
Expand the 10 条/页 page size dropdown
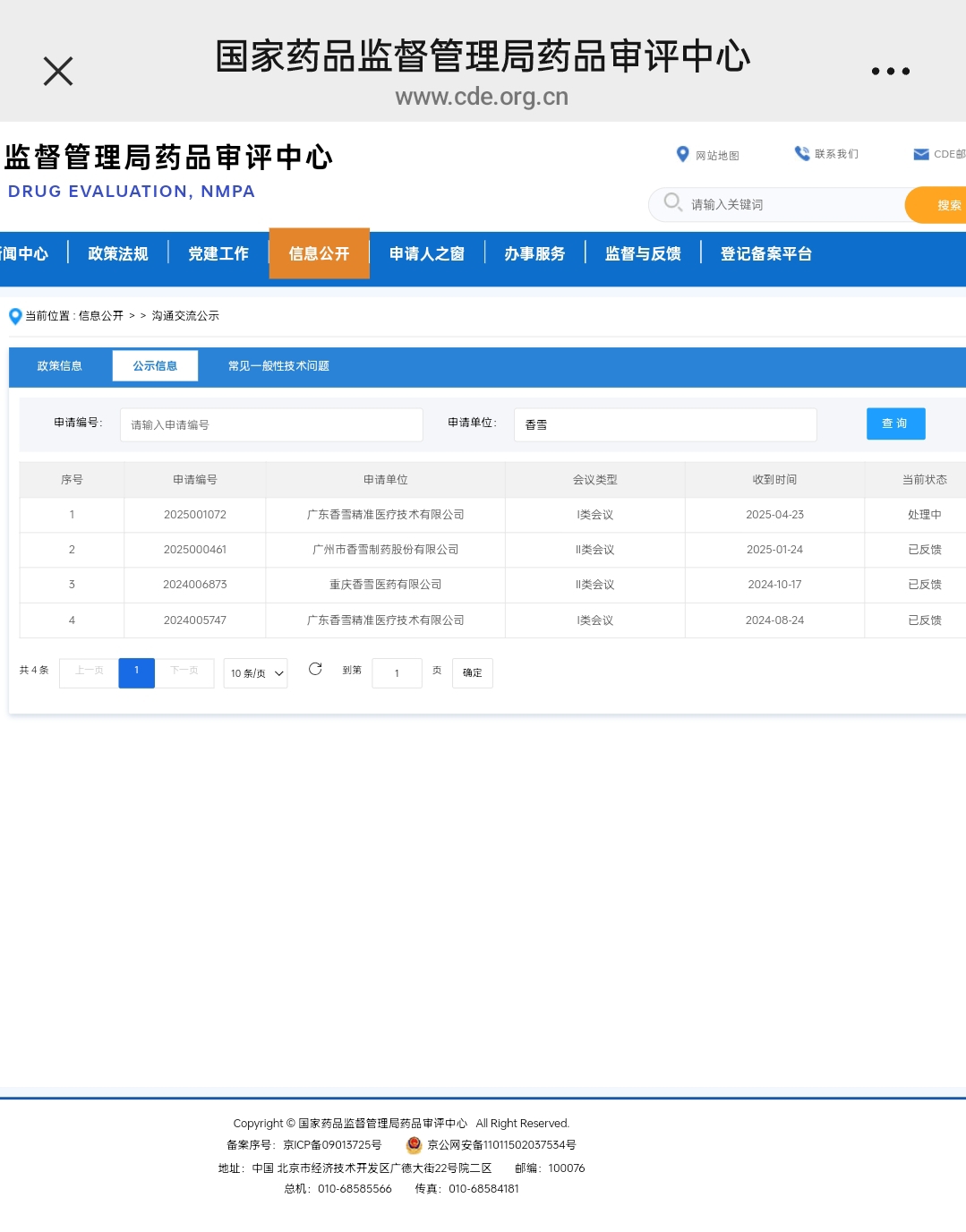255,673
